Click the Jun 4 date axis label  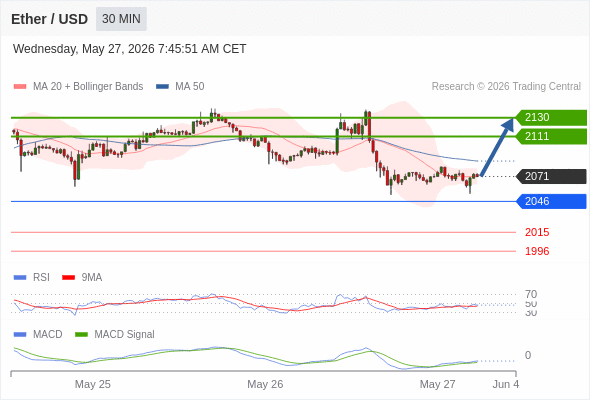click(506, 384)
